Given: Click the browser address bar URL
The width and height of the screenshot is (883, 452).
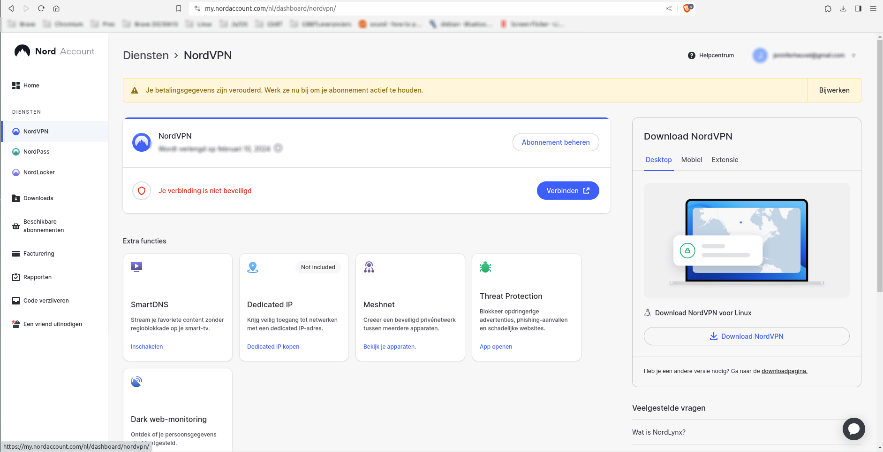Looking at the screenshot, I should pyautogui.click(x=270, y=8).
